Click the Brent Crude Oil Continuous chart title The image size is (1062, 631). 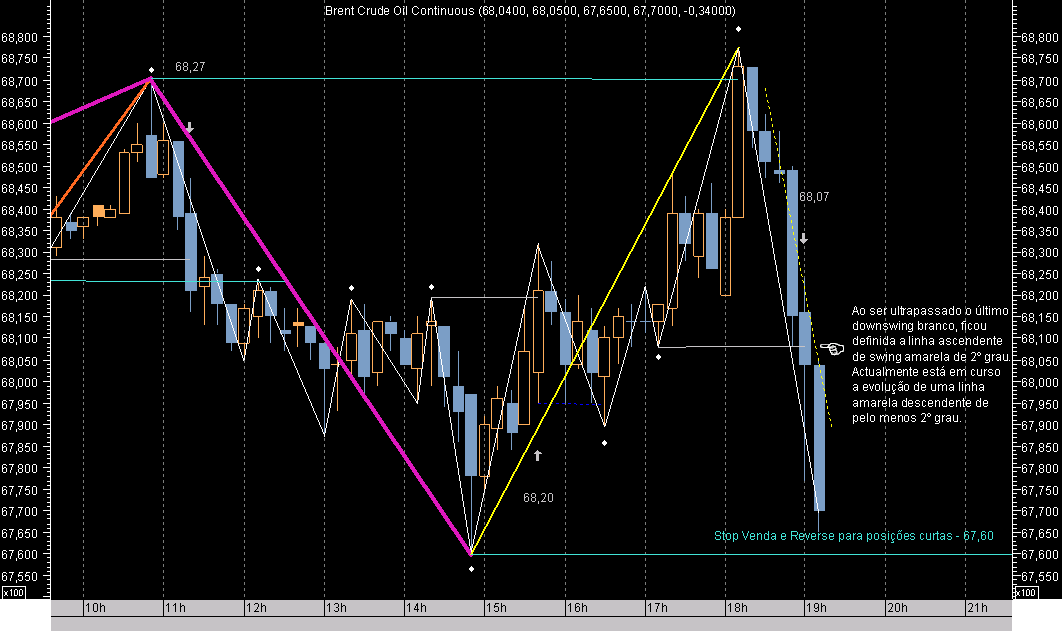pos(528,9)
